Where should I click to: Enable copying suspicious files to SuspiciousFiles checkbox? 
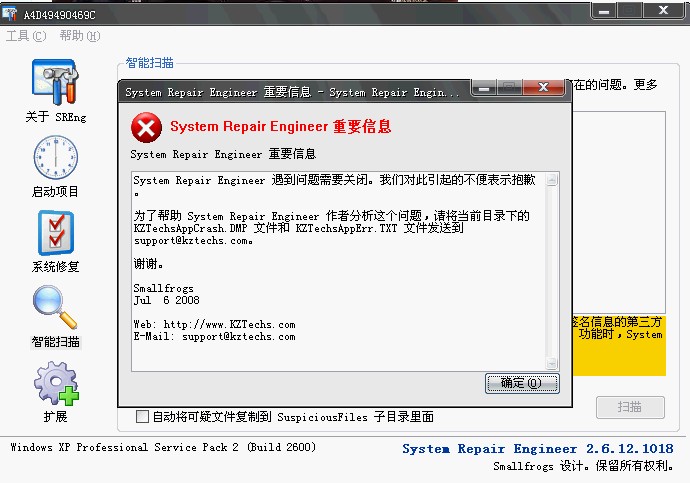pos(142,416)
